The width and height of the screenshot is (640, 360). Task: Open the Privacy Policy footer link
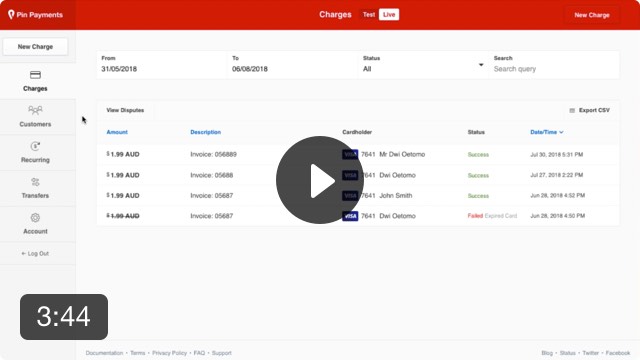[x=169, y=353]
